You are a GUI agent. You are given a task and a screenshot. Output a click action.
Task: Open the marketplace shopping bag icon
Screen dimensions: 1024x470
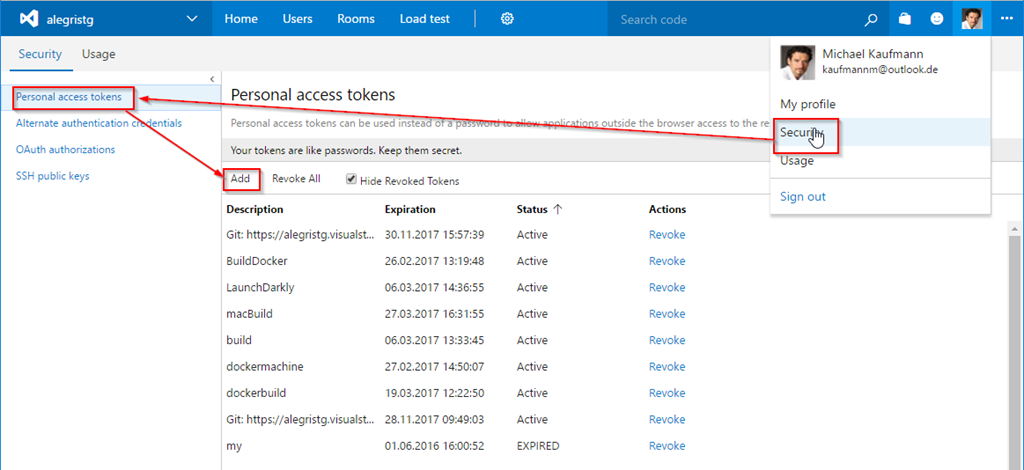904,19
